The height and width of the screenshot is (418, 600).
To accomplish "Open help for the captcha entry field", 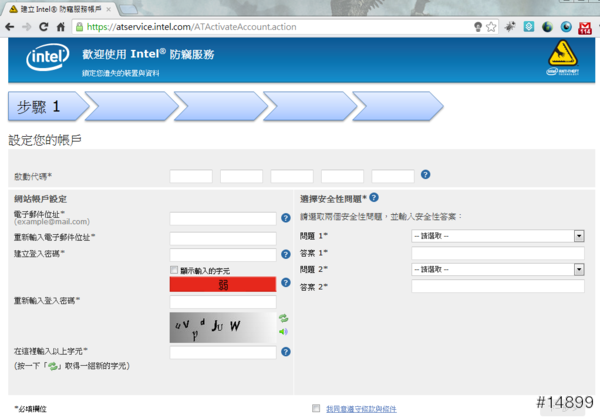I will click(285, 352).
